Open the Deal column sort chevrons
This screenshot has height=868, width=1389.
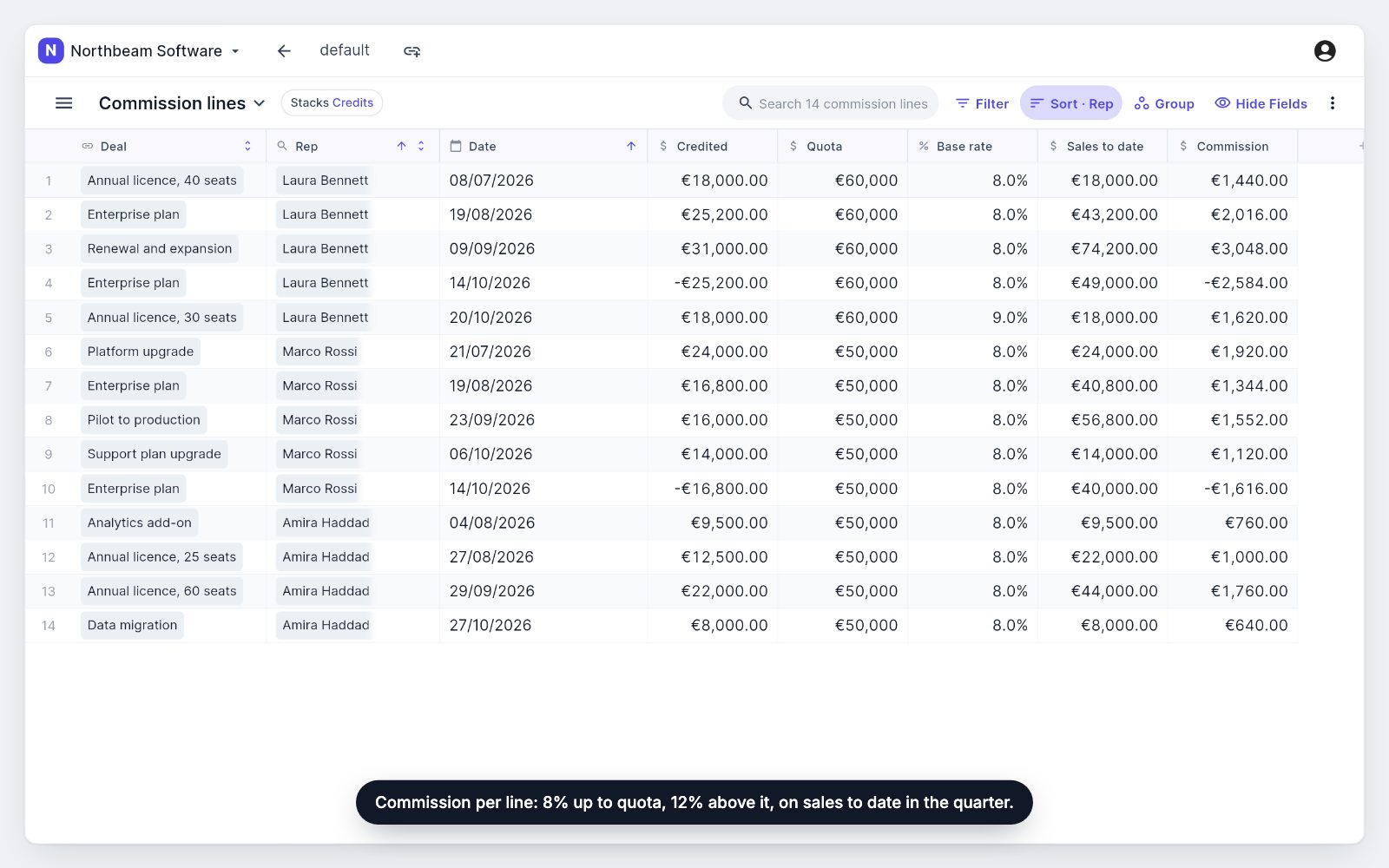(x=247, y=146)
